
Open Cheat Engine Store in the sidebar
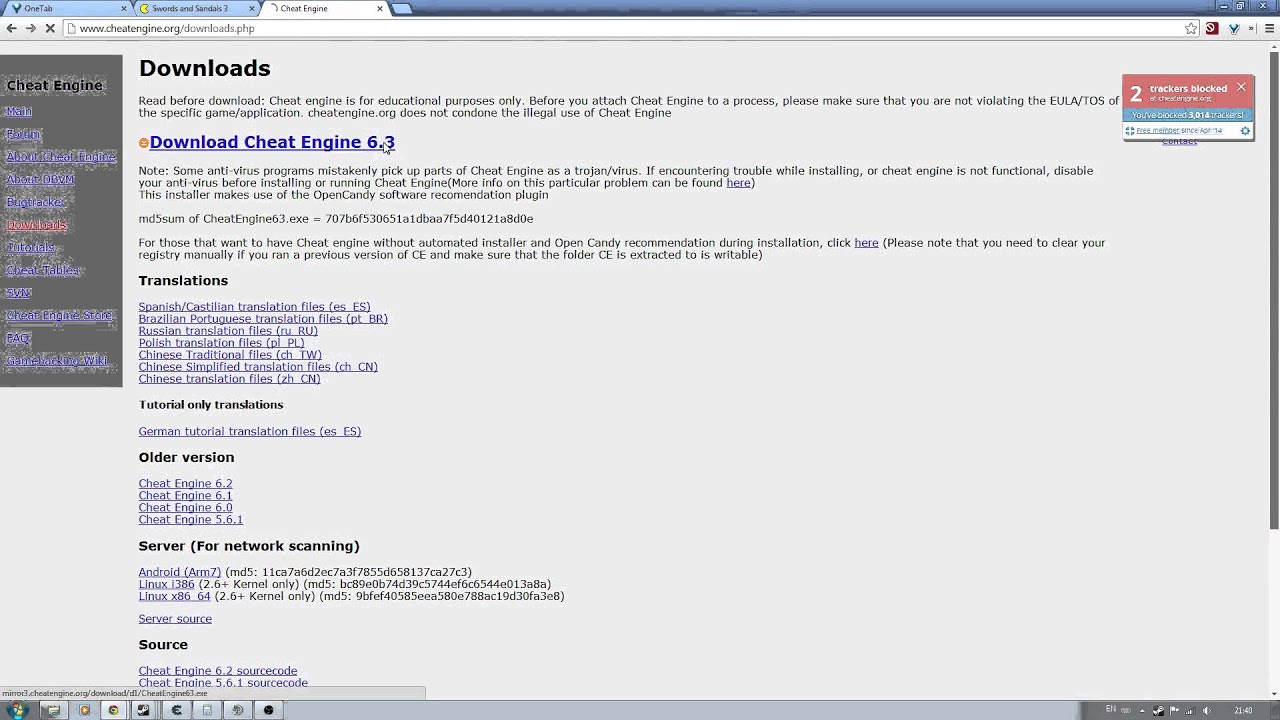point(59,315)
